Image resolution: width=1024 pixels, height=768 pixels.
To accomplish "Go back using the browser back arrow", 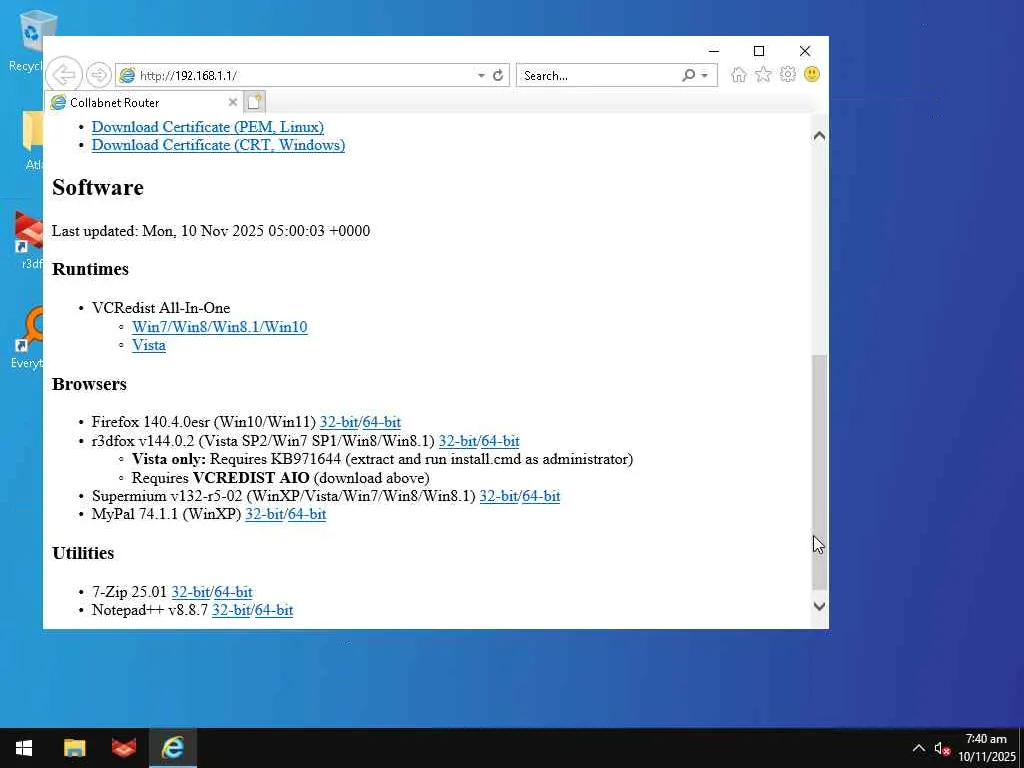I will [x=64, y=75].
